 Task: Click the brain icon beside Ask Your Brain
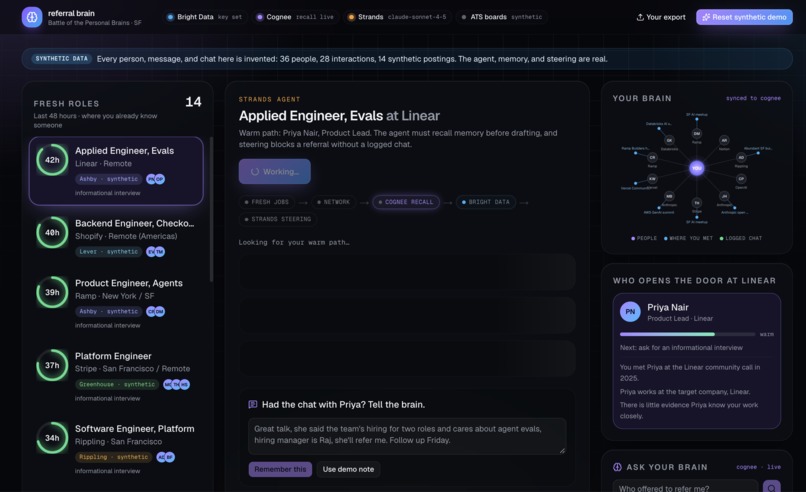tap(617, 467)
